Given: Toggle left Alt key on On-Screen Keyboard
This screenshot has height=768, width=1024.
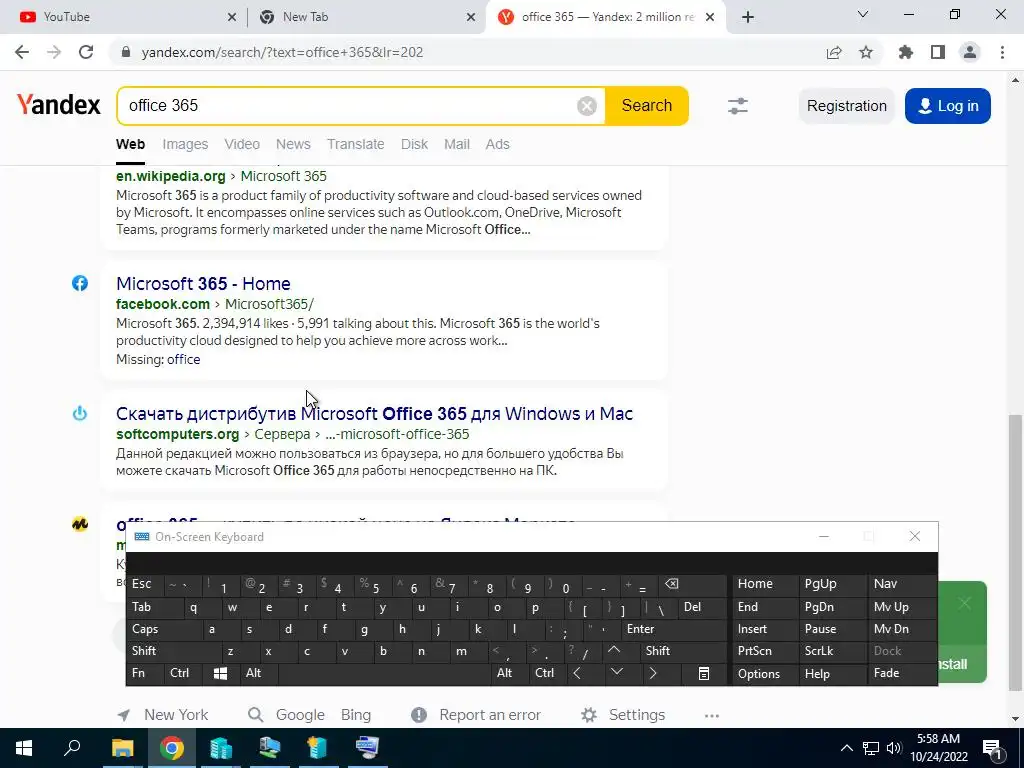Looking at the screenshot, I should [x=258, y=673].
